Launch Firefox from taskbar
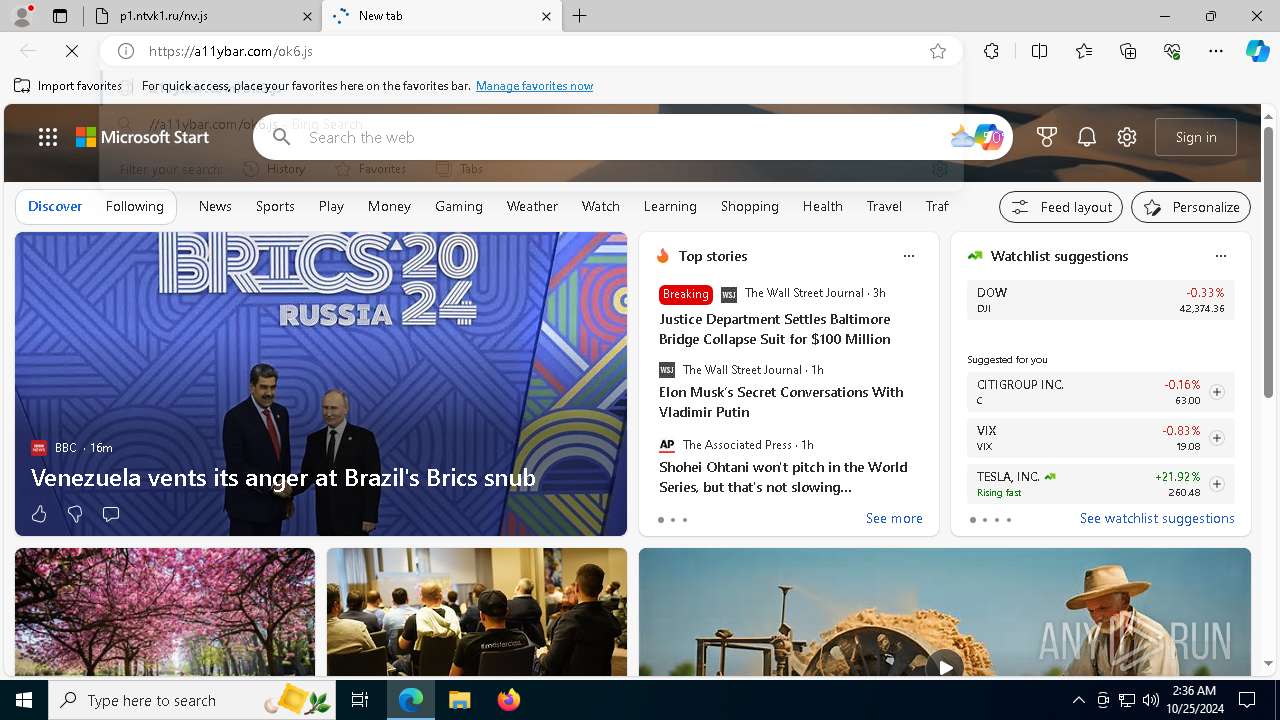Screen dimensions: 1280x720 [508, 700]
